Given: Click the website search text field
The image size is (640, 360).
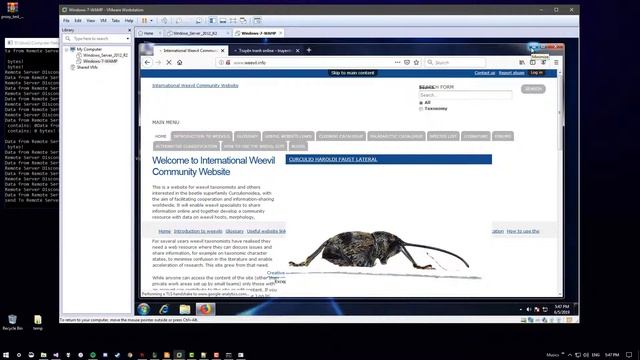Looking at the screenshot, I should point(465,95).
